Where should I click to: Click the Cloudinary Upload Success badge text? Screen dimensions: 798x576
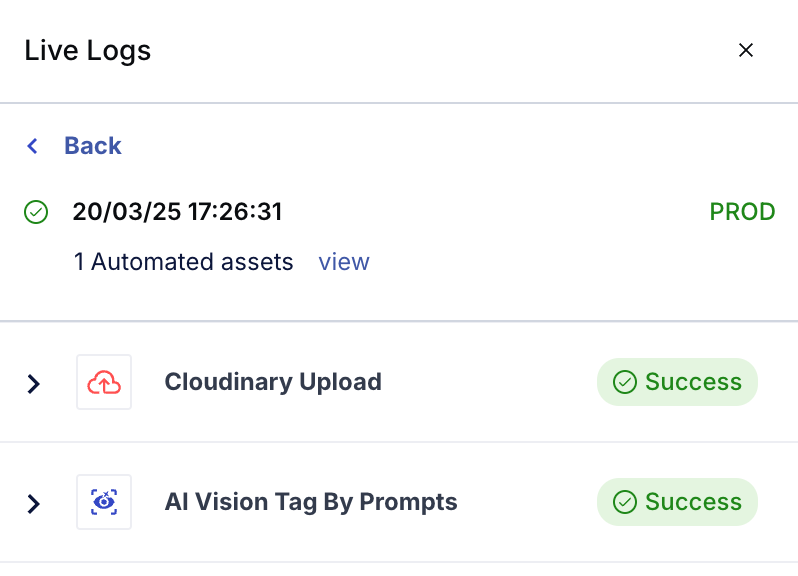(693, 382)
